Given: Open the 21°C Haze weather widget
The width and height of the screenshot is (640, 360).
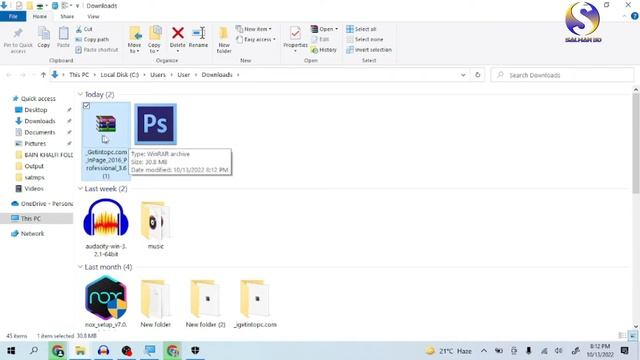Looking at the screenshot, I should (449, 351).
